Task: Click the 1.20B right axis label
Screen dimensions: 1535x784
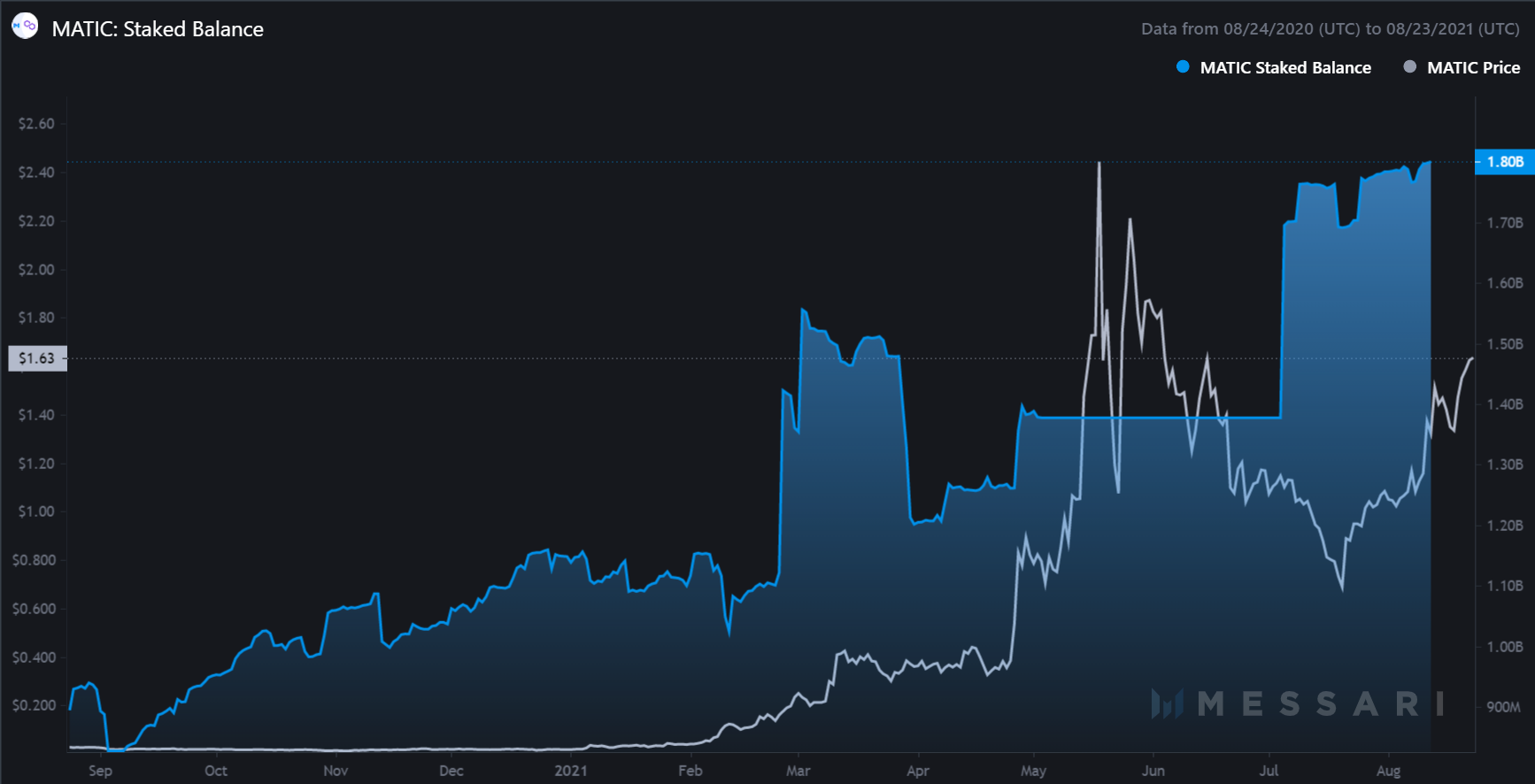Action: coord(1505,526)
